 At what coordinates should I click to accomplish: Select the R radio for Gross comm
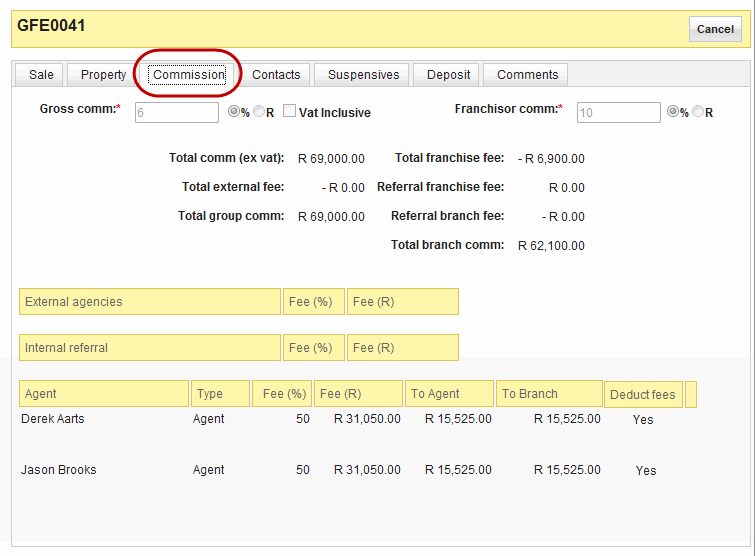259,112
